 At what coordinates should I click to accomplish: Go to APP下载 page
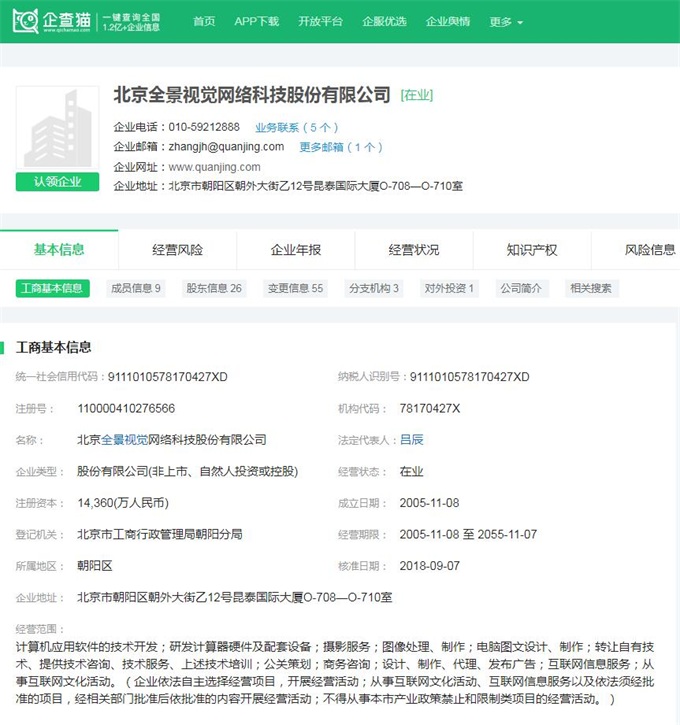pos(256,21)
